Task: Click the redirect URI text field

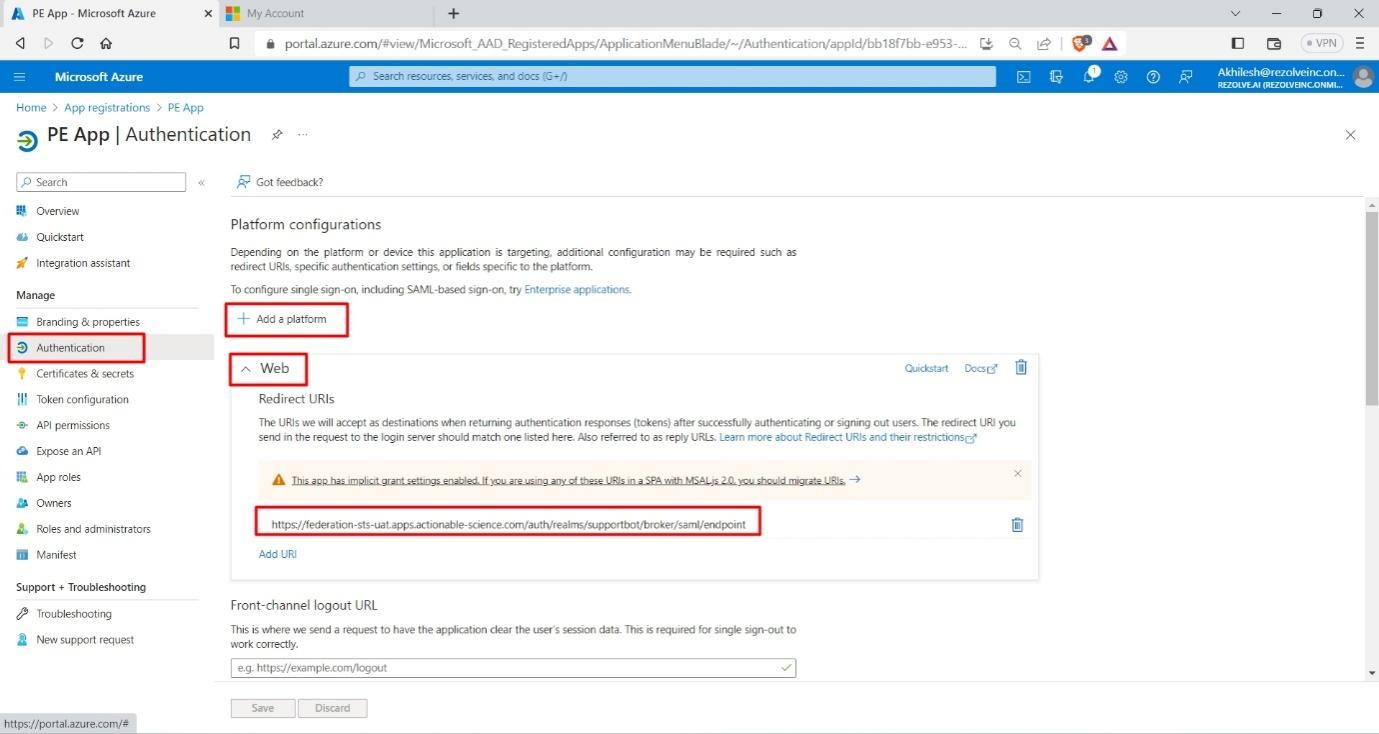Action: coord(508,524)
